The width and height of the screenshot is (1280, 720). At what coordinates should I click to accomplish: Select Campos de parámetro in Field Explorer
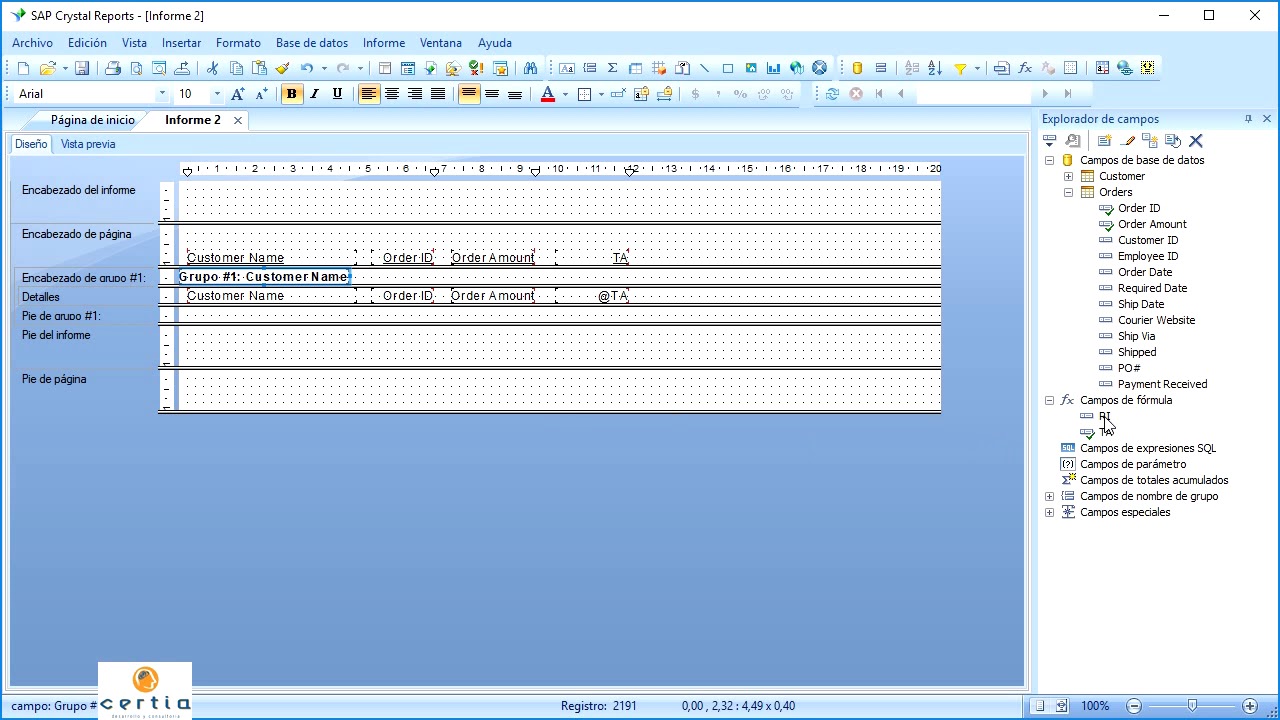tap(1133, 464)
